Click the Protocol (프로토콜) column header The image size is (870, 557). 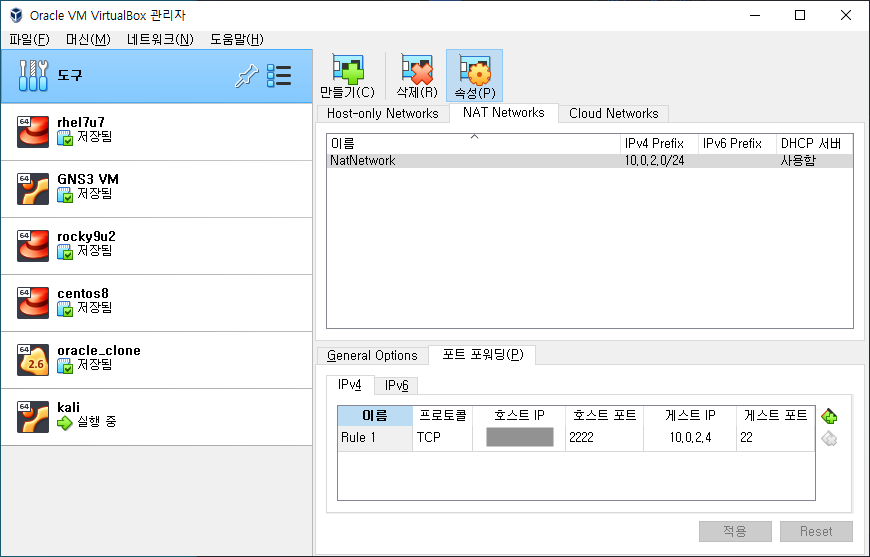pyautogui.click(x=442, y=416)
